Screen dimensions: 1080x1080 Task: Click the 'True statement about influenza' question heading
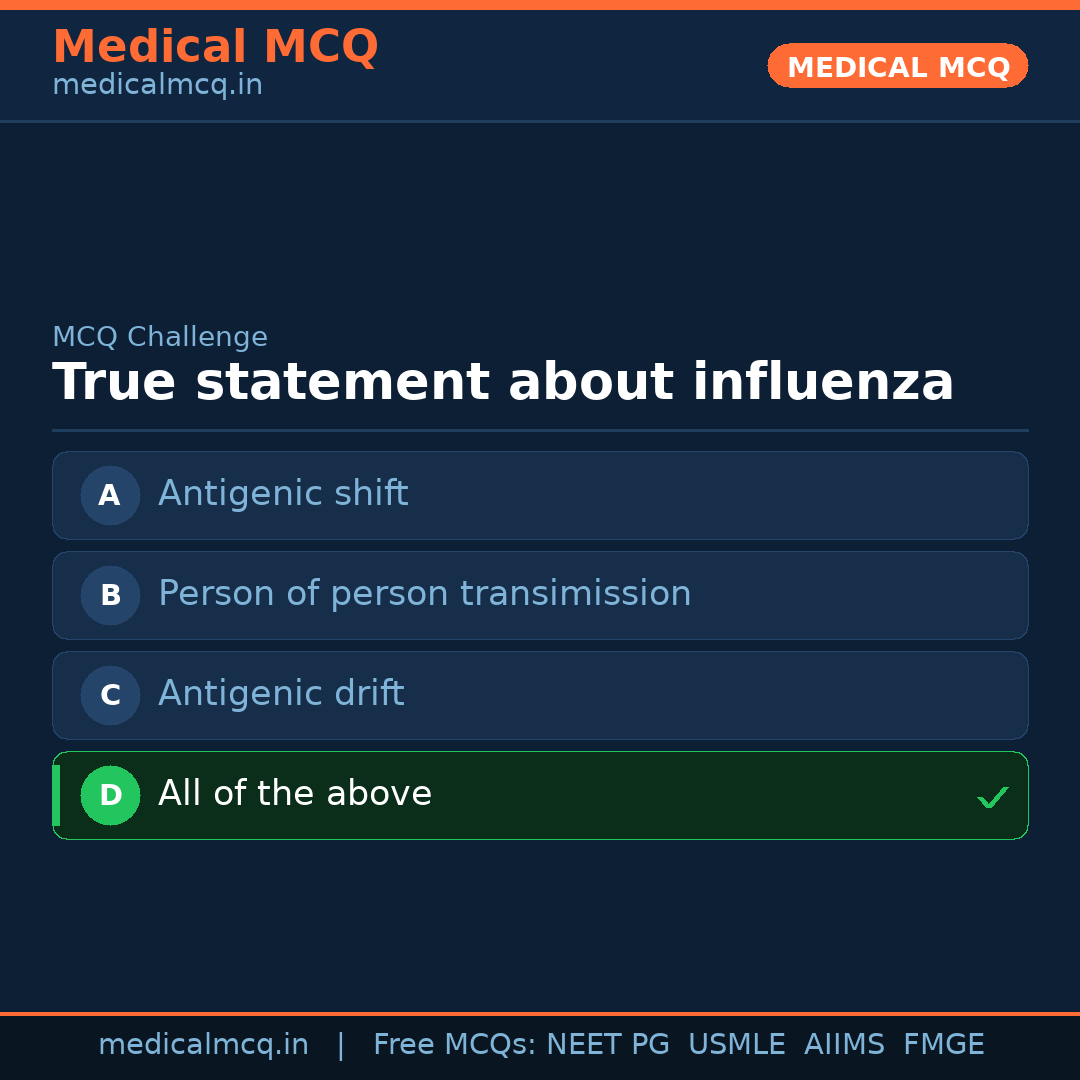[503, 383]
